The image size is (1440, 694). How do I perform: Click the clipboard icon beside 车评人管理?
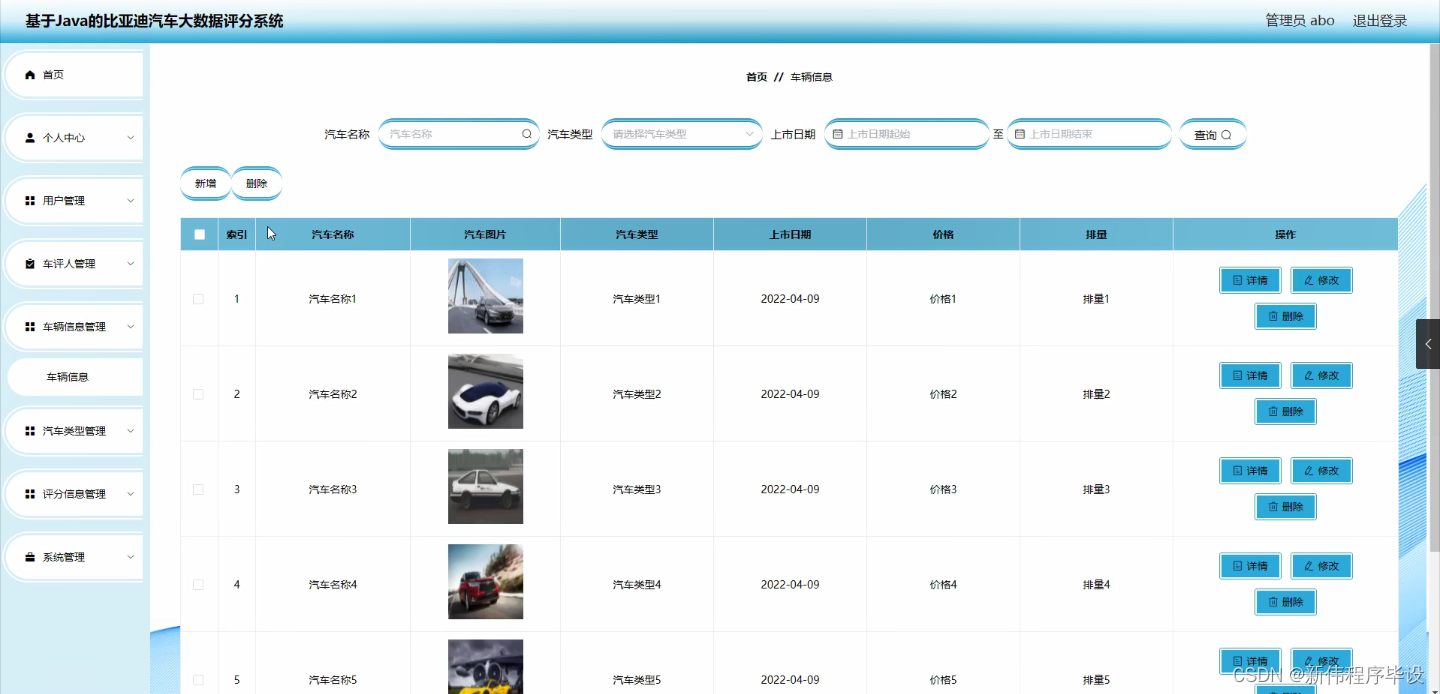(30, 264)
